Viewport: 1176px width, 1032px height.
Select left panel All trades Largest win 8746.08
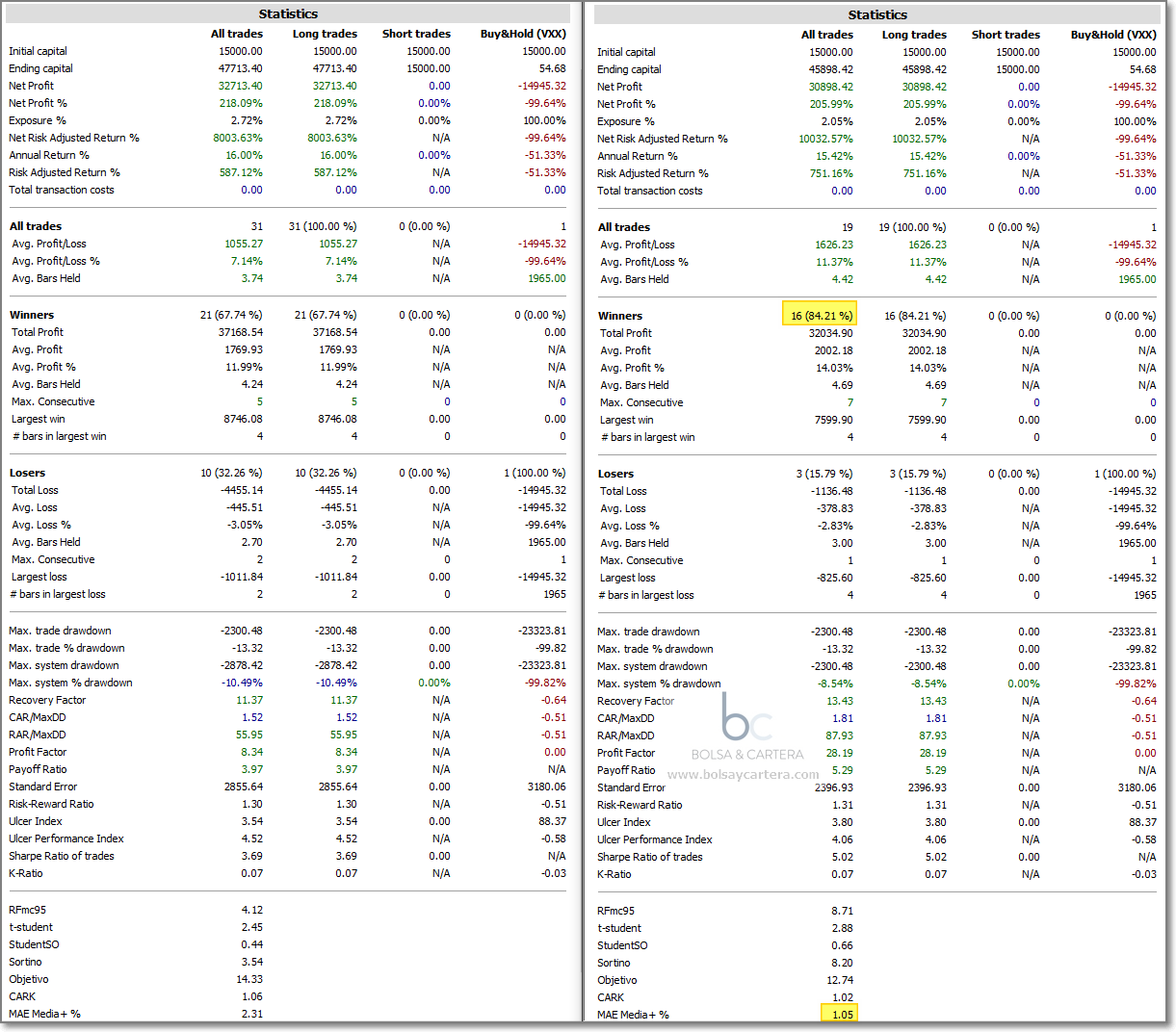244,419
